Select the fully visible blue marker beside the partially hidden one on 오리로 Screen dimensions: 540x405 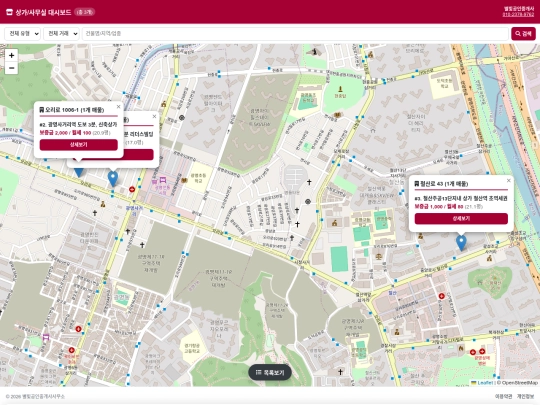pos(113,179)
